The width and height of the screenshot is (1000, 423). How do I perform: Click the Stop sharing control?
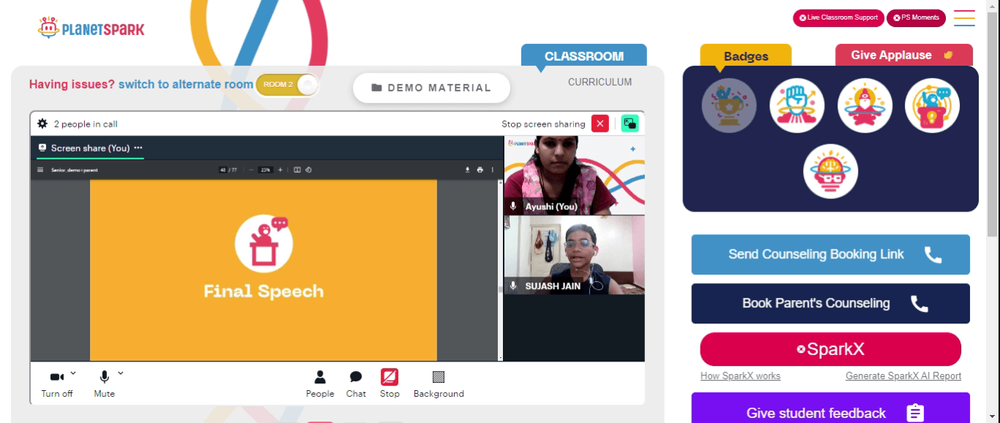(x=390, y=384)
